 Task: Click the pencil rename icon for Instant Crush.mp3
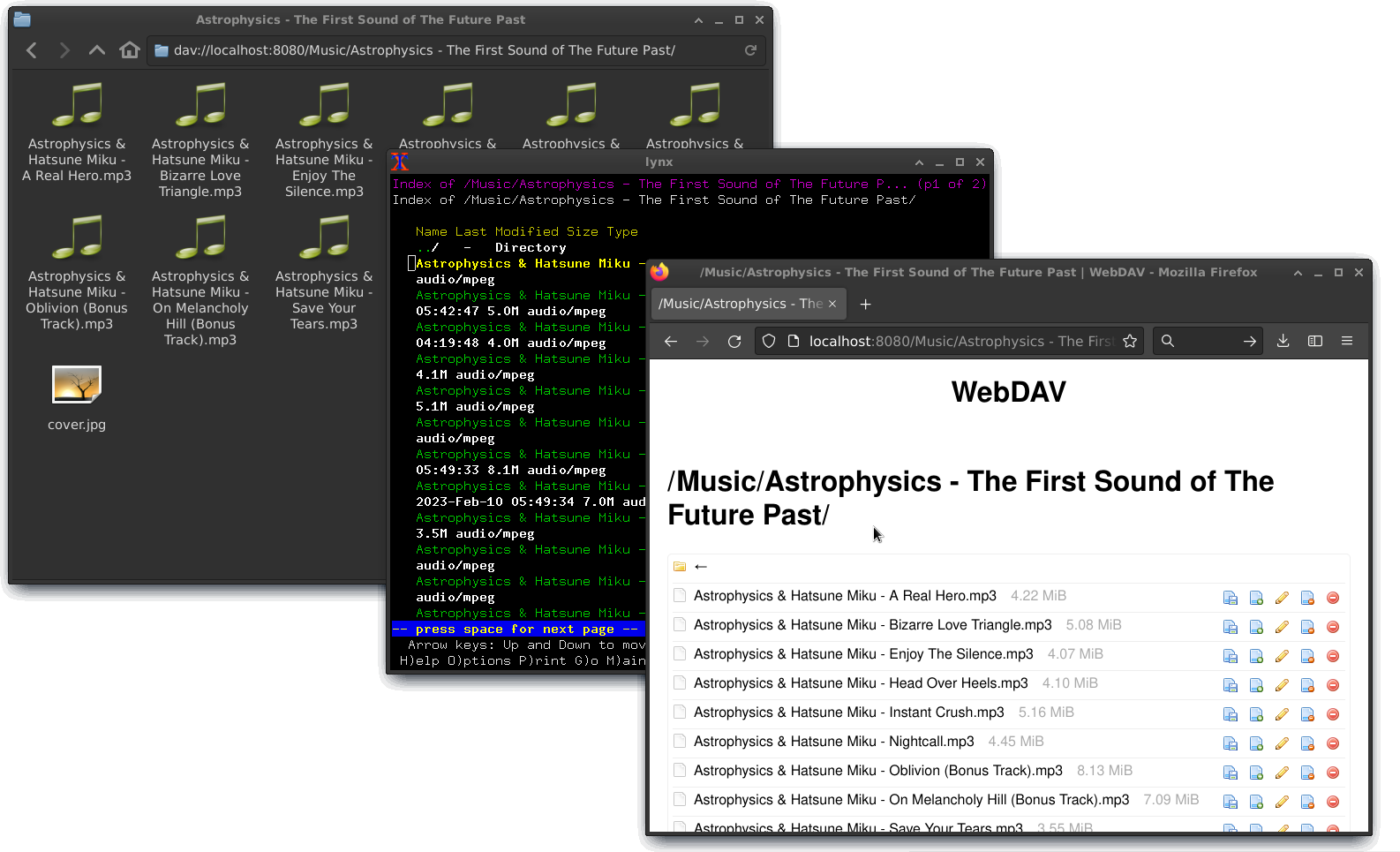[1282, 714]
